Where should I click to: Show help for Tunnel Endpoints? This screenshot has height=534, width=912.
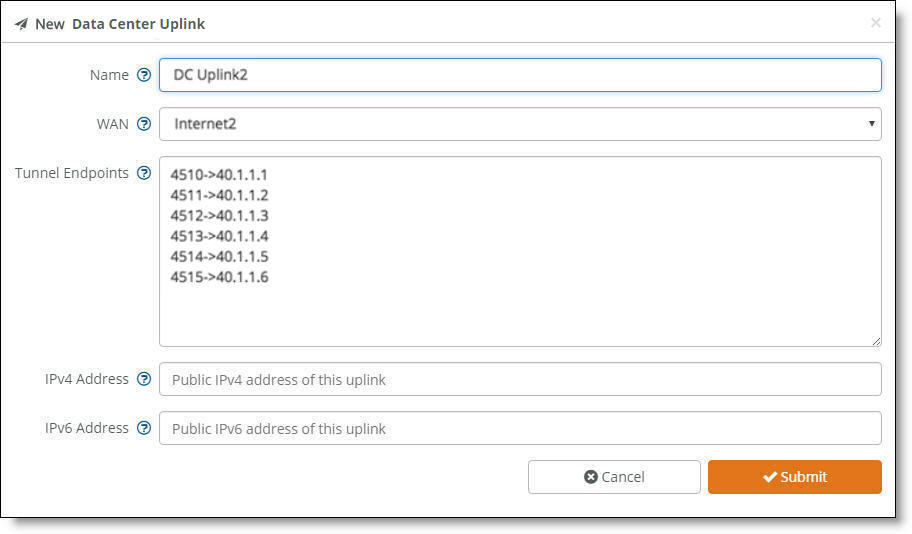(x=144, y=173)
